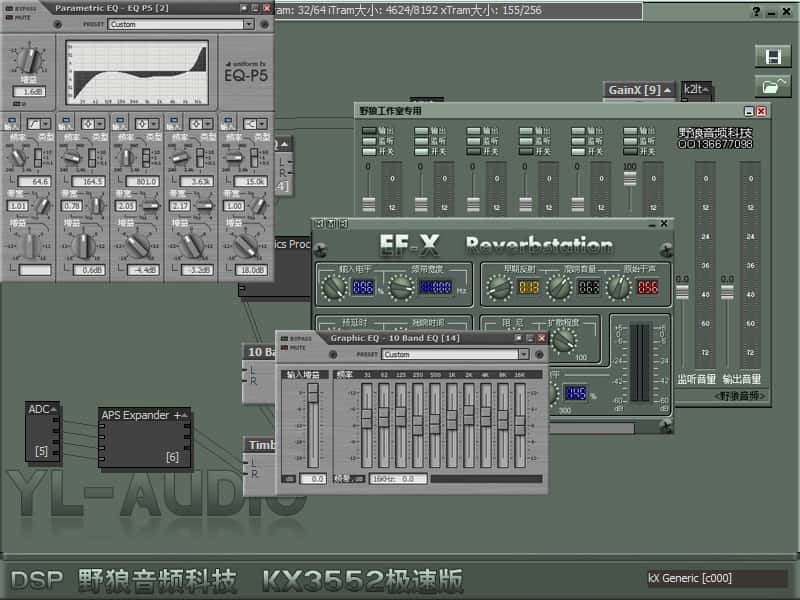Click the 16K band slider in Graphic EQ

[520, 424]
